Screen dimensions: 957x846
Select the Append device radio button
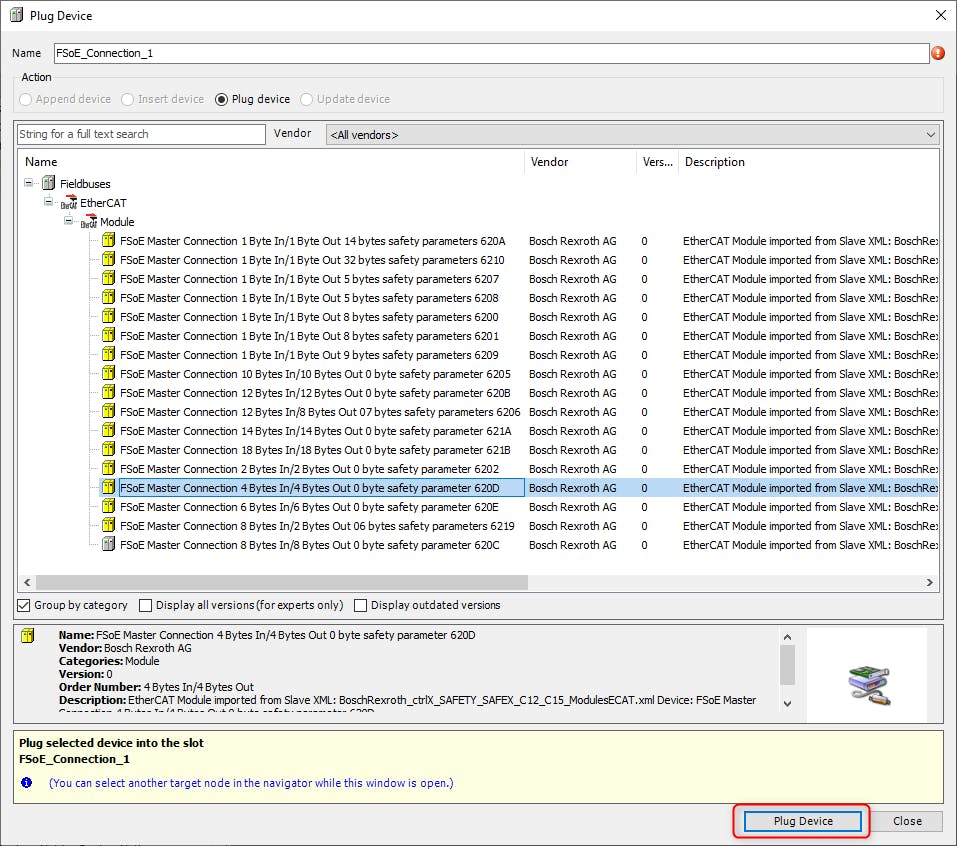pos(25,99)
